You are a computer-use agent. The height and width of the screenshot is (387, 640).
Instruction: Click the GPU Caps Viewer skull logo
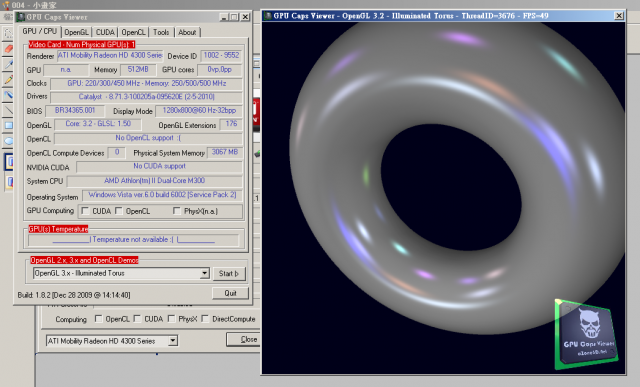[586, 334]
